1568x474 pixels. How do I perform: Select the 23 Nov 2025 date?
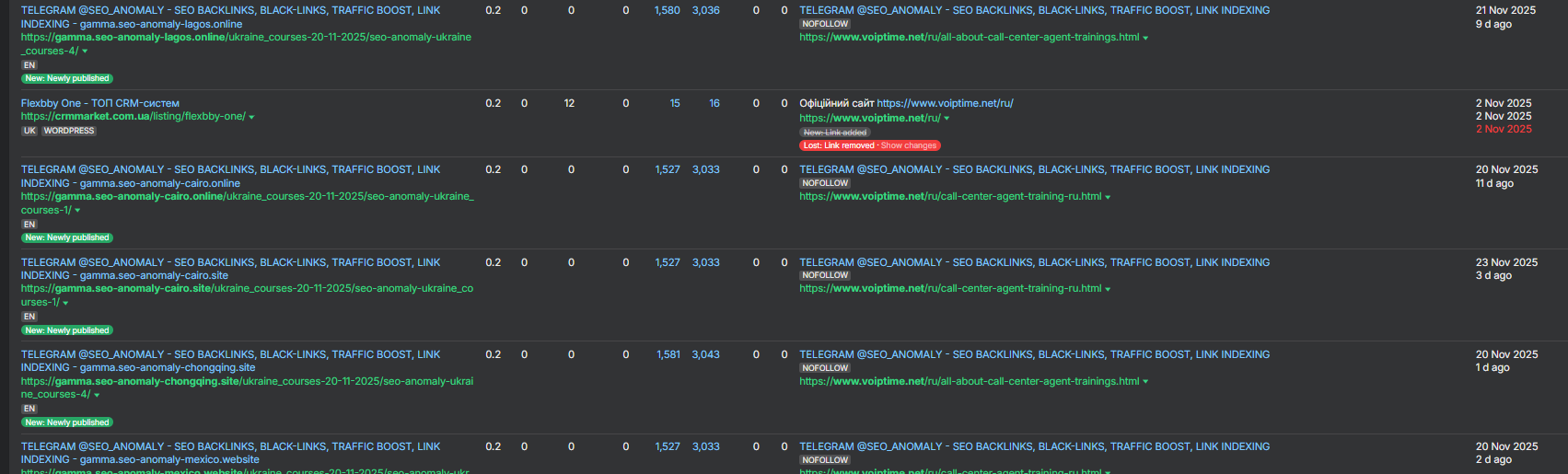coord(1506,262)
